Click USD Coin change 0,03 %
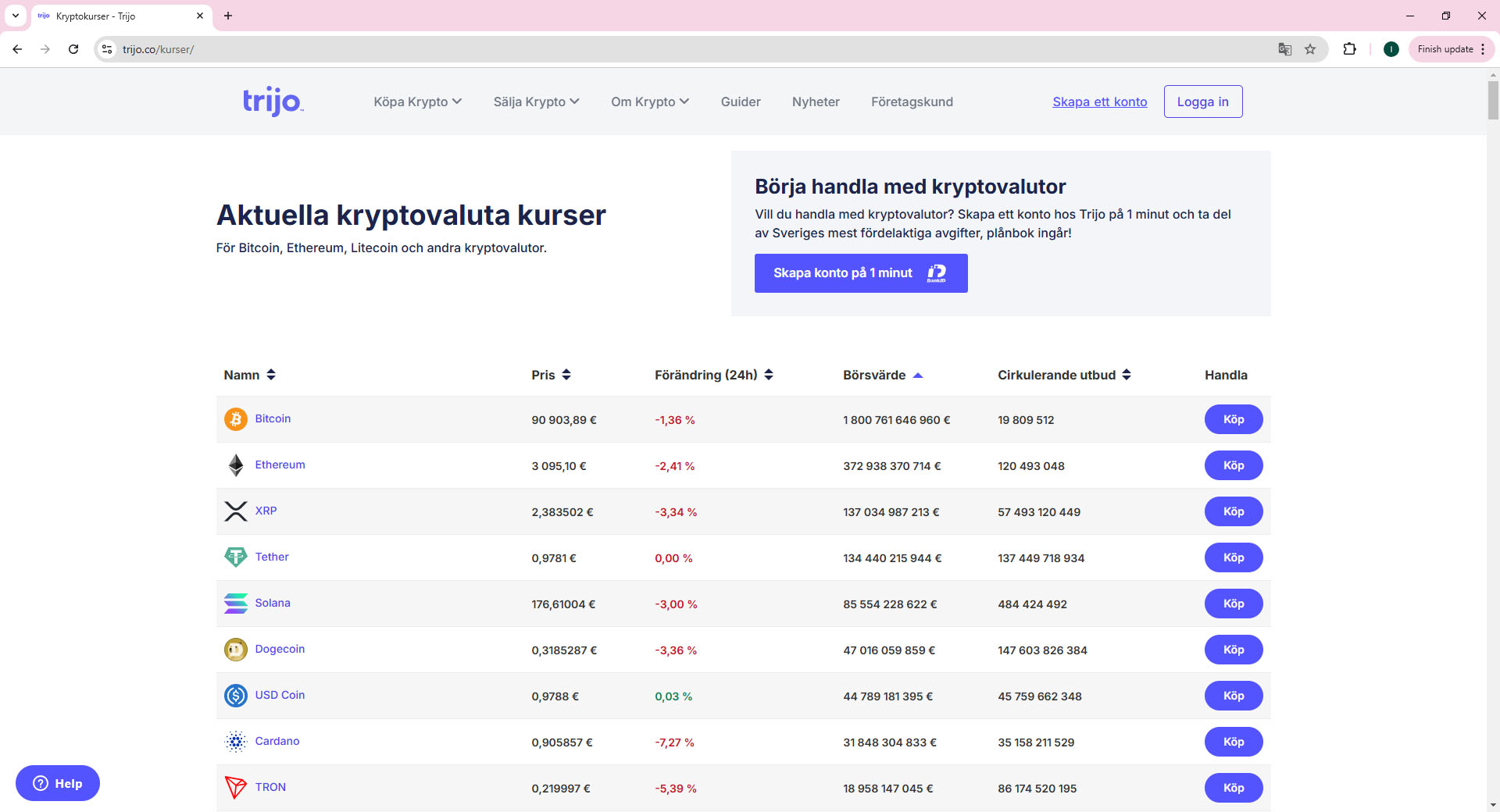1500x812 pixels. (673, 696)
